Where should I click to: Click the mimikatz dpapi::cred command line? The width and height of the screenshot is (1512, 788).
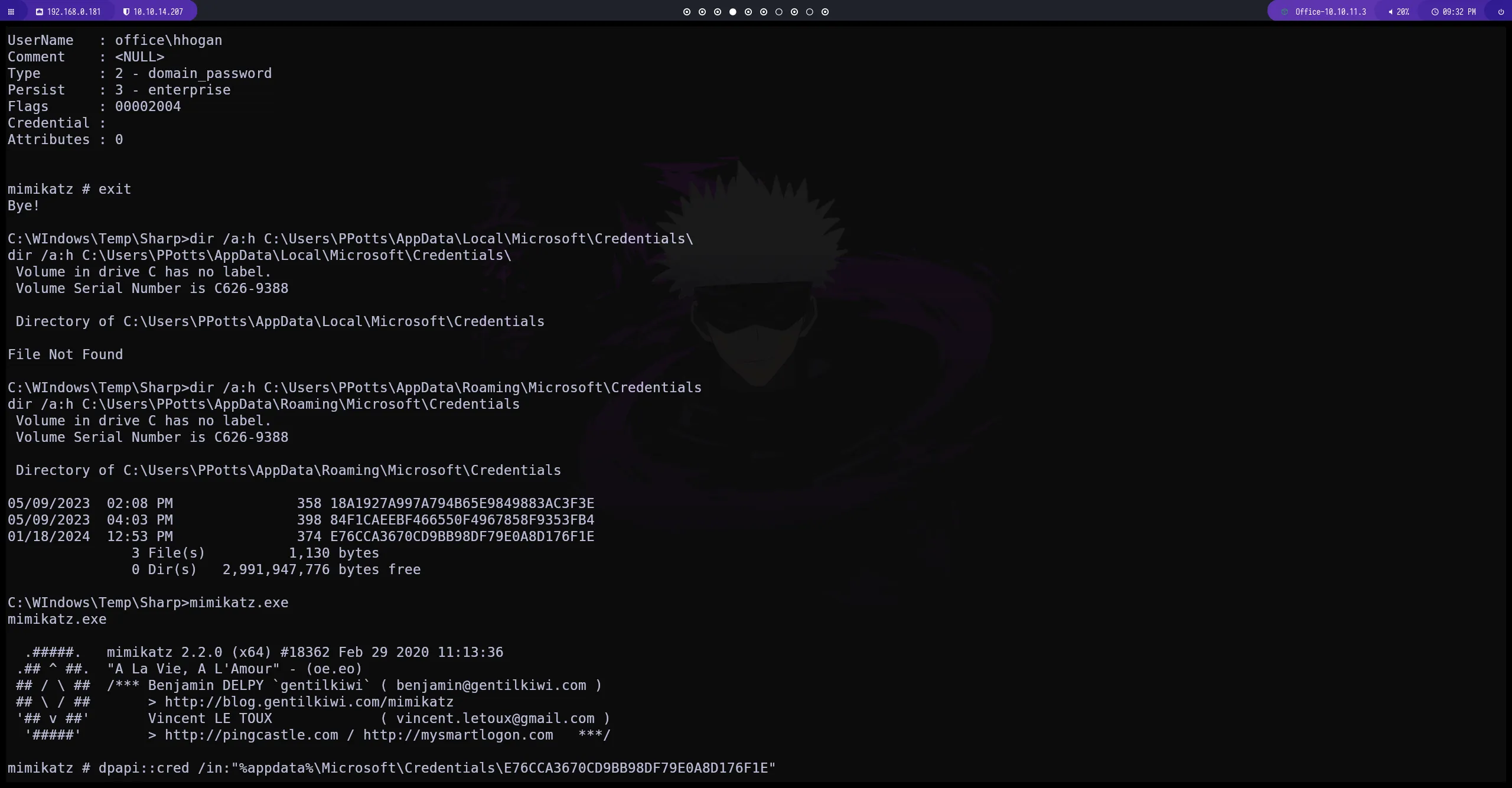pos(391,768)
